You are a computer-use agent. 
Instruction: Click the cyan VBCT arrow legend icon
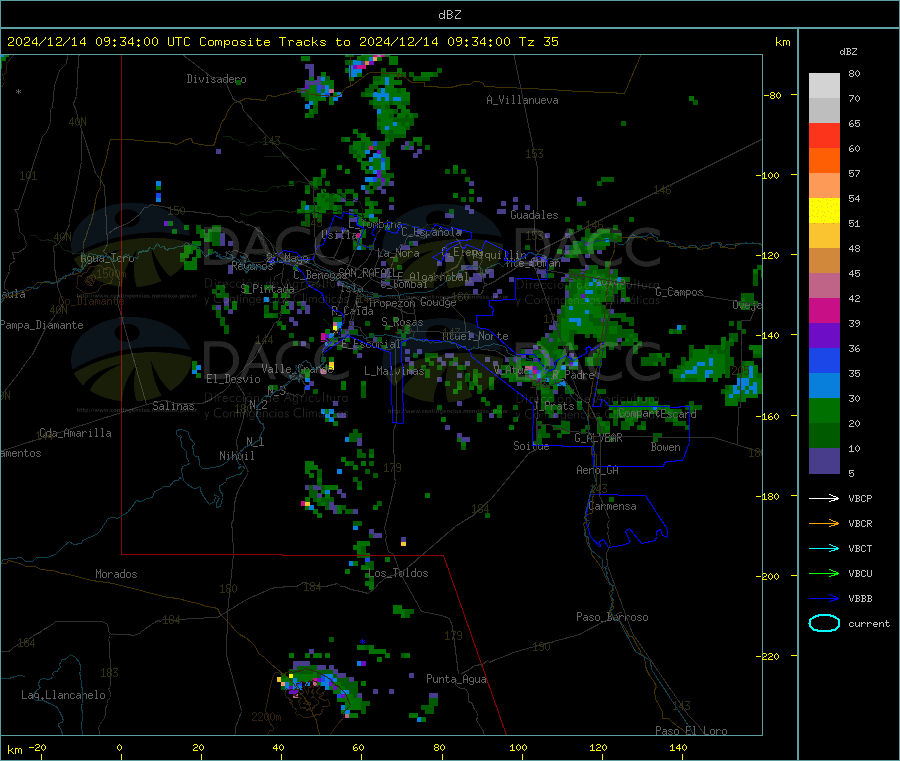click(x=824, y=548)
